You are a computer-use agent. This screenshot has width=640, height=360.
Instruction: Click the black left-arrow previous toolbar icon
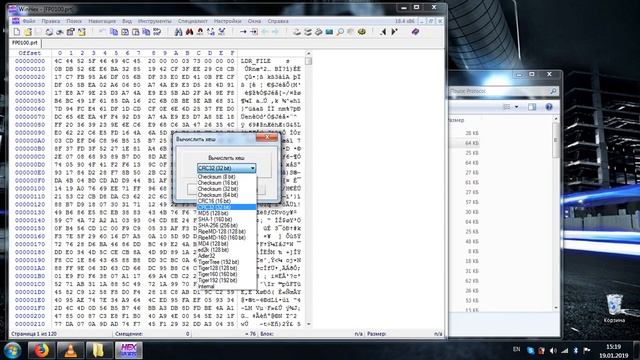tap(383, 31)
